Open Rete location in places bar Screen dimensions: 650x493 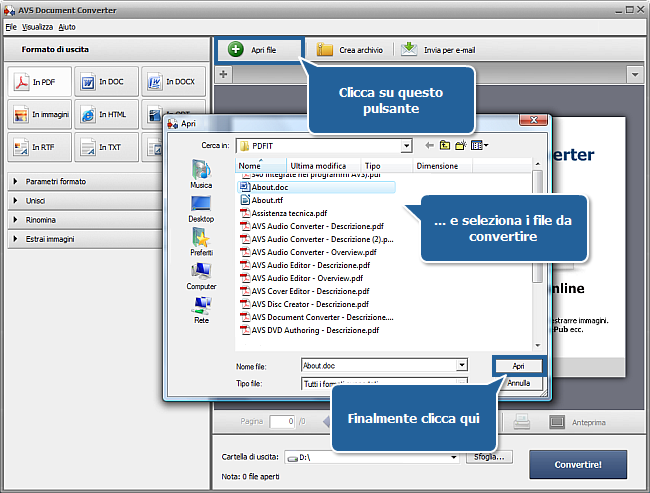point(201,310)
